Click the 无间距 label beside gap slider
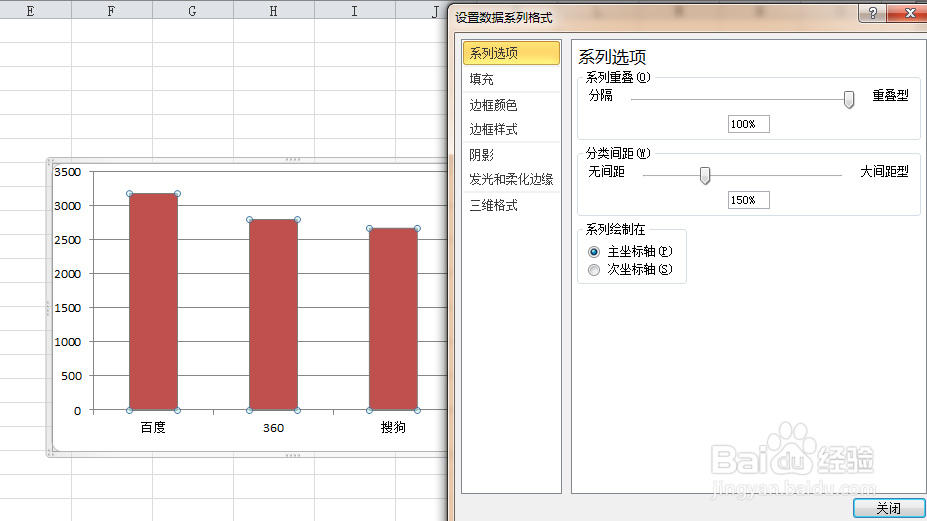 tap(607, 171)
